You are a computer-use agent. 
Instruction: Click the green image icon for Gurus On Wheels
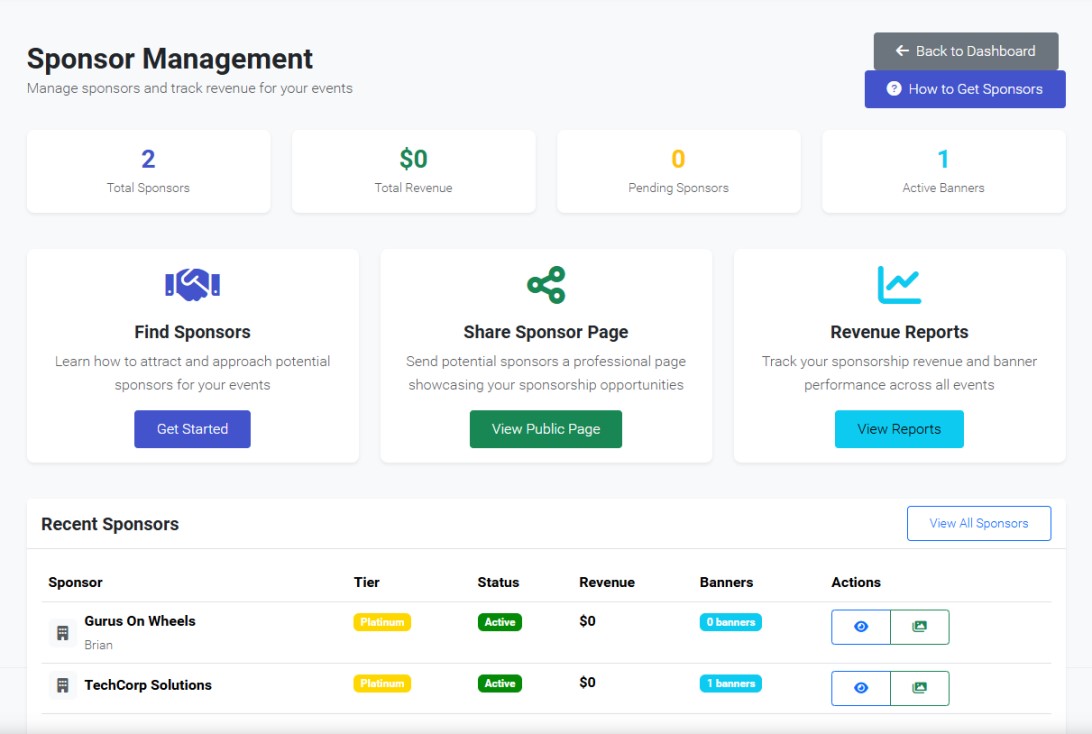coord(919,627)
